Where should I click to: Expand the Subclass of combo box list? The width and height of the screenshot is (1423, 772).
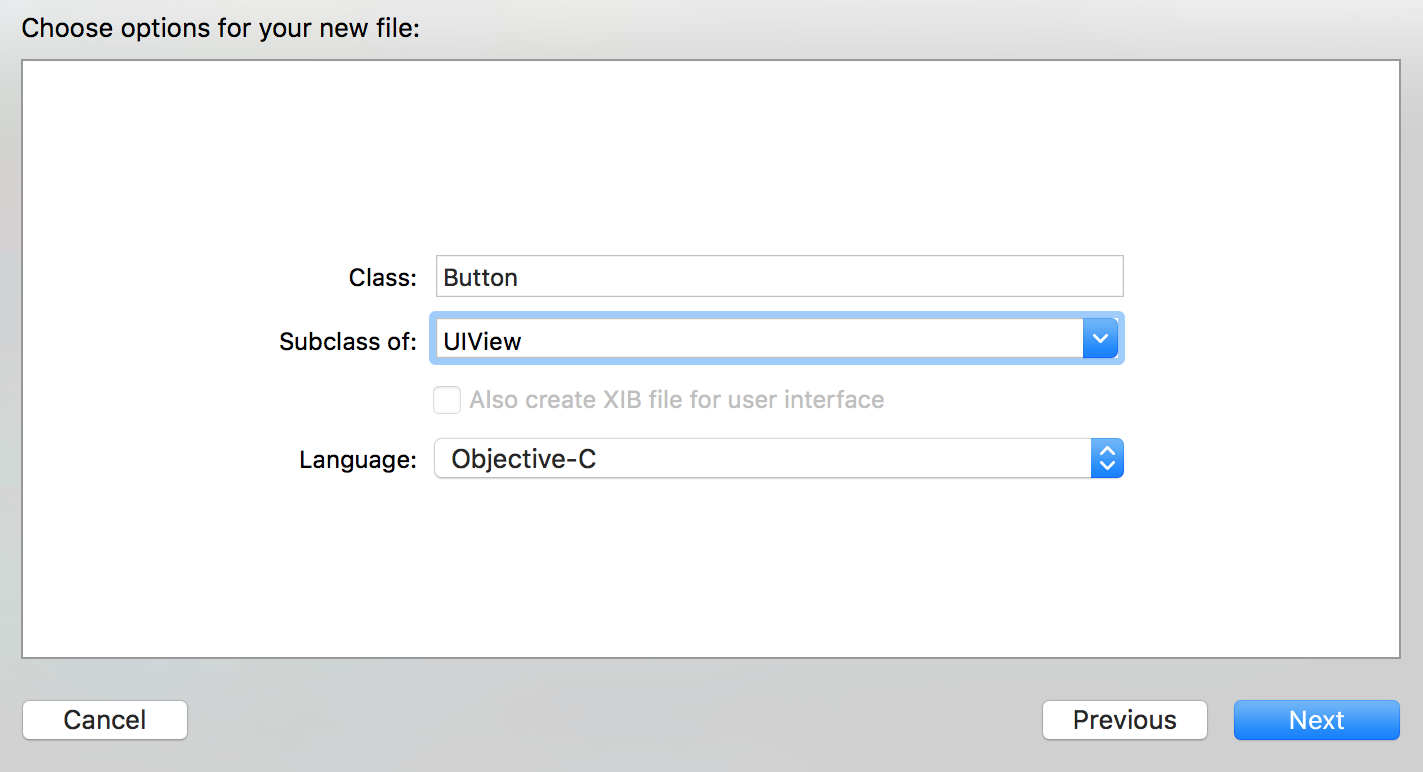(1101, 339)
